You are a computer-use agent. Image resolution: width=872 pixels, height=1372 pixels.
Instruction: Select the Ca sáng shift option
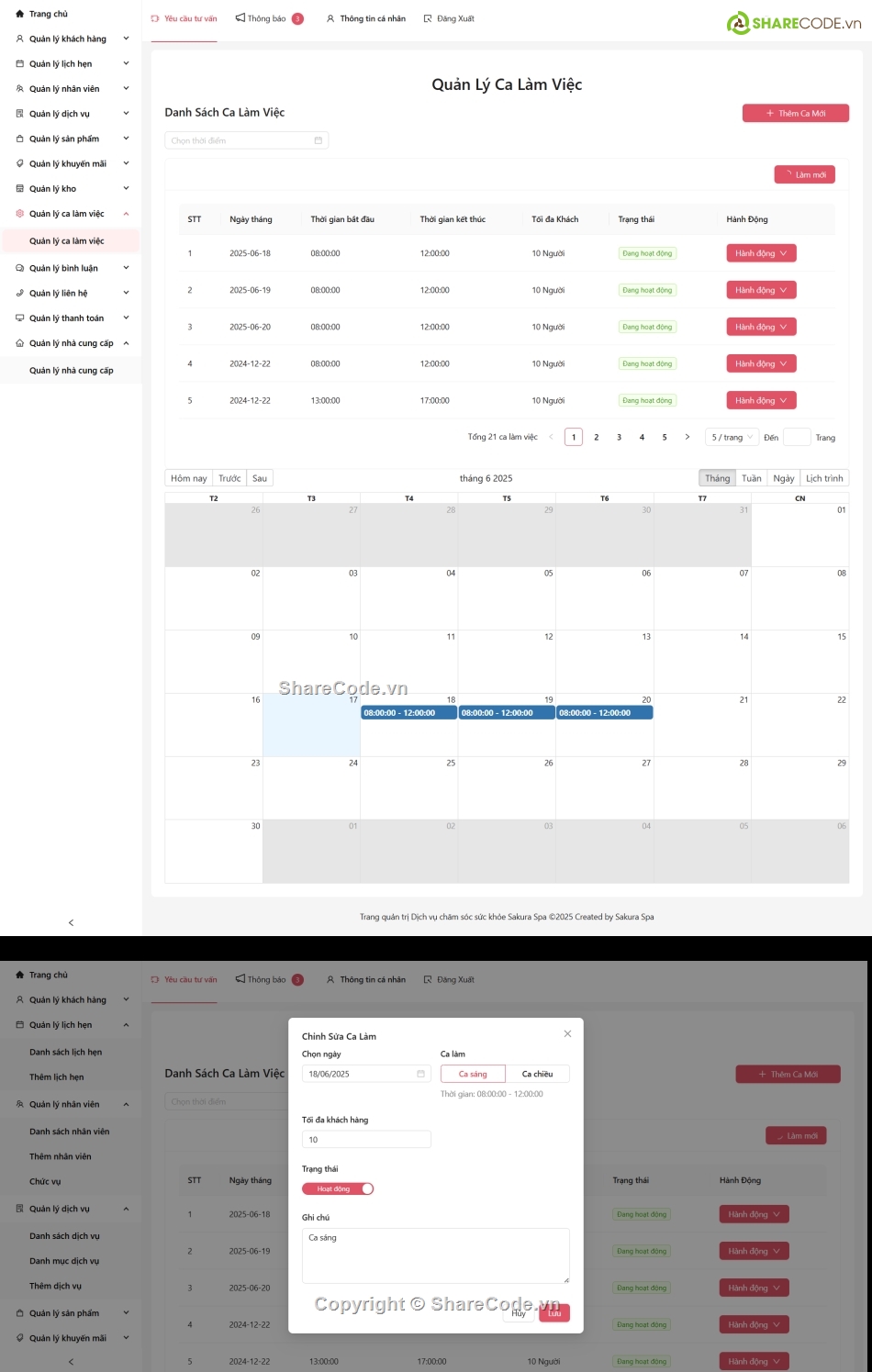pyautogui.click(x=473, y=1074)
